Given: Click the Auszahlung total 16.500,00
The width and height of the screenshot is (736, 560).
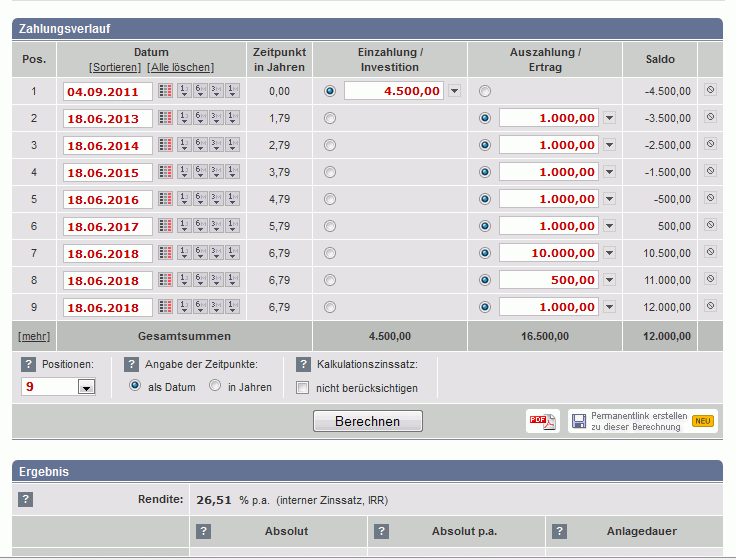Looking at the screenshot, I should click(x=544, y=336).
